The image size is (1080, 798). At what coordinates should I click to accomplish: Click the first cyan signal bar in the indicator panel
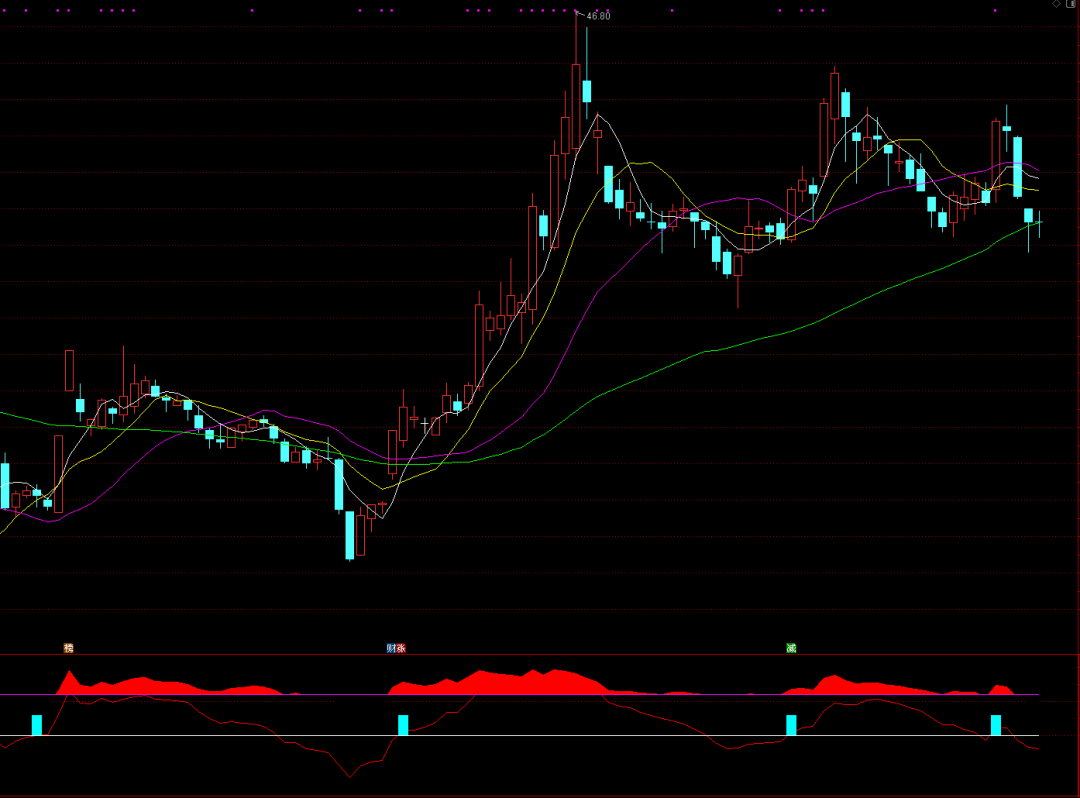[x=37, y=725]
